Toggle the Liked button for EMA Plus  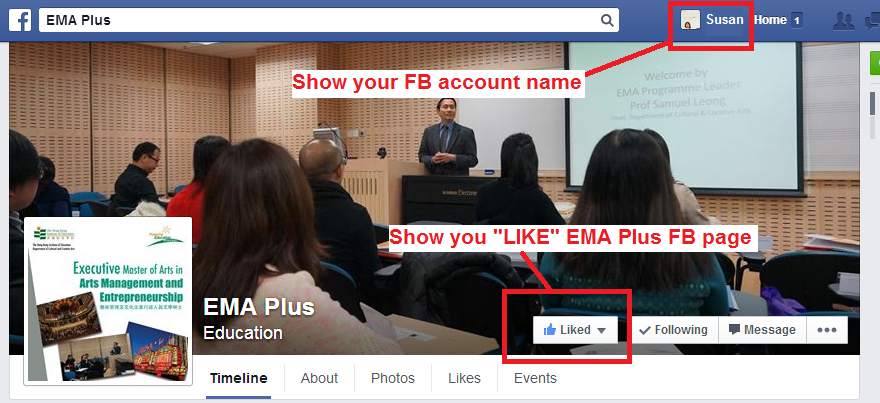[575, 329]
